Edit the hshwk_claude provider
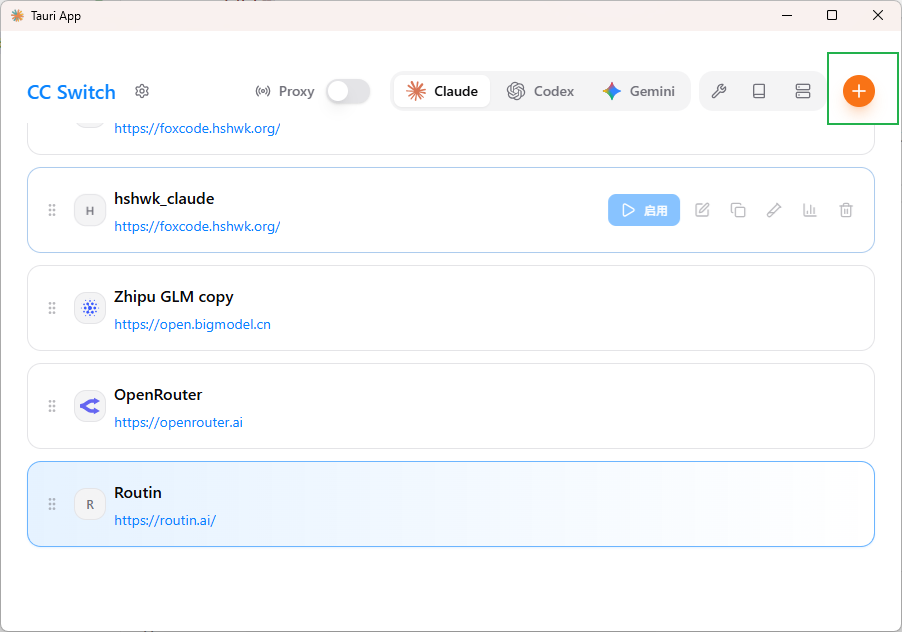This screenshot has width=902, height=632. click(x=702, y=210)
